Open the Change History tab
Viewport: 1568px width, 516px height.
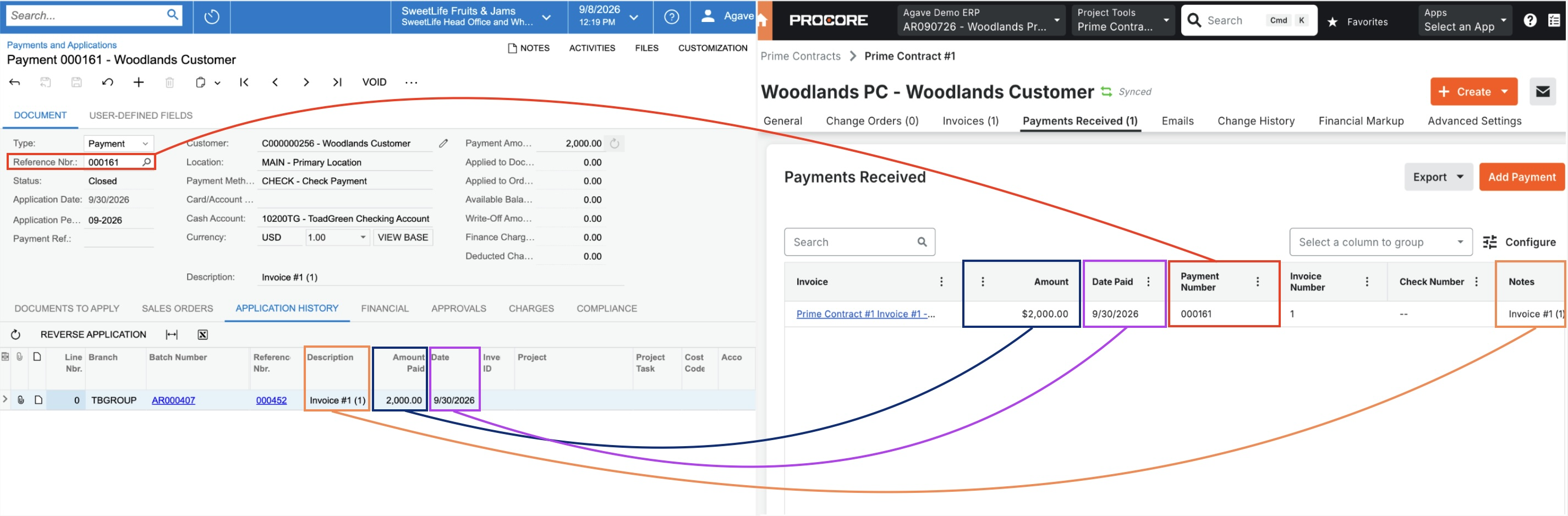[1256, 121]
